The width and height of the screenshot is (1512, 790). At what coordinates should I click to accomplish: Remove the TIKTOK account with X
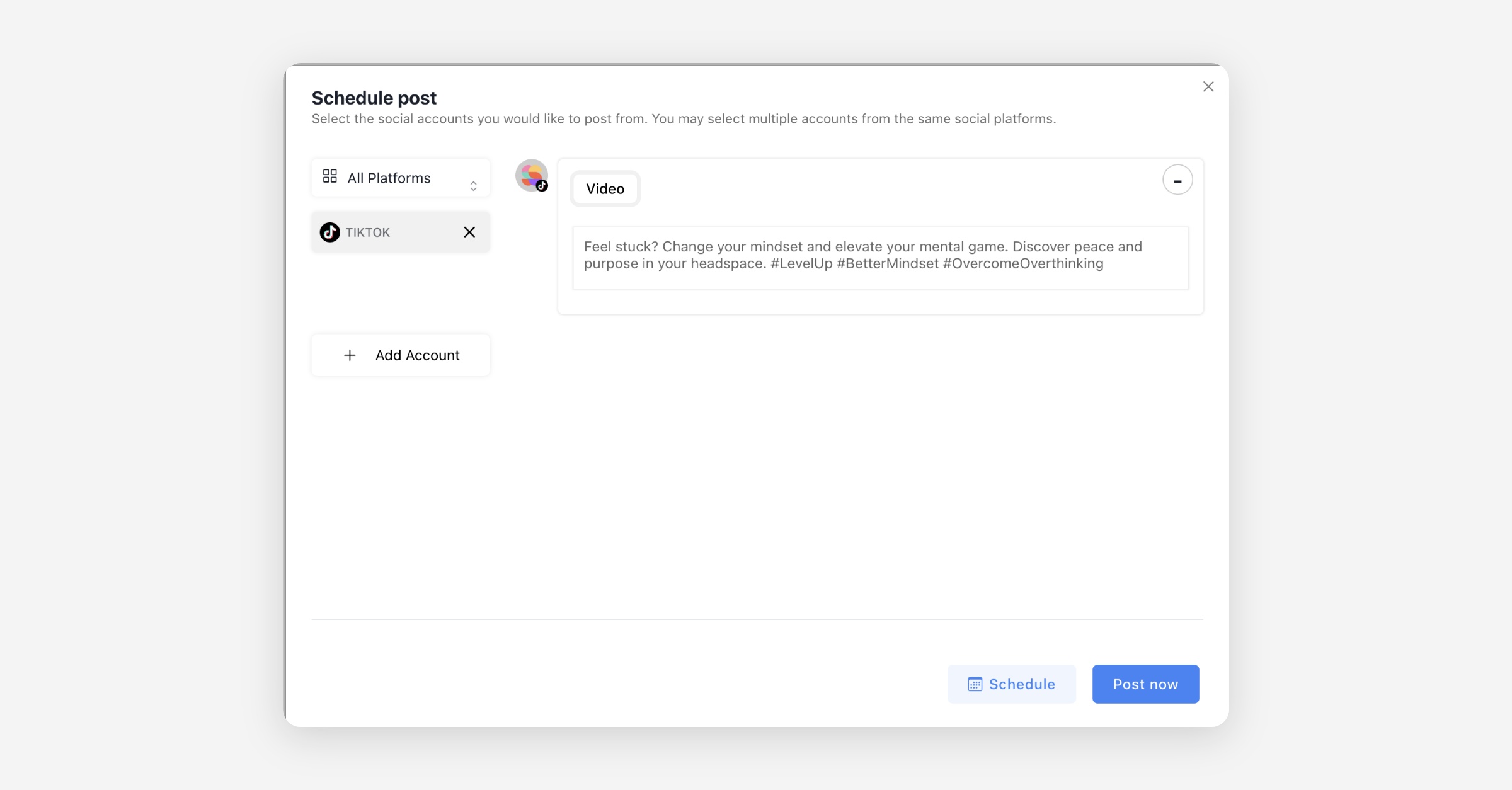point(469,232)
